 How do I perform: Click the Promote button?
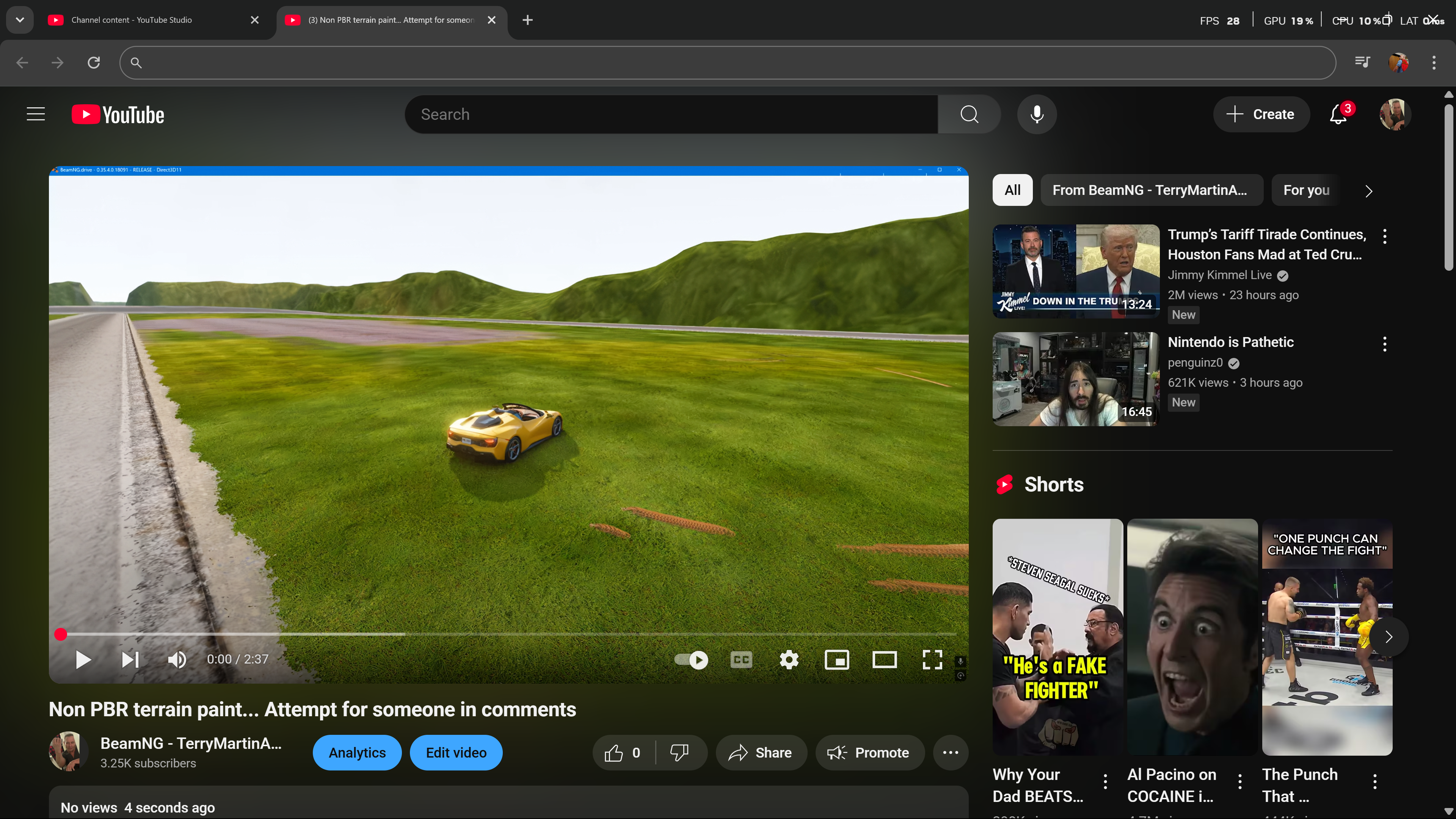pyautogui.click(x=869, y=752)
